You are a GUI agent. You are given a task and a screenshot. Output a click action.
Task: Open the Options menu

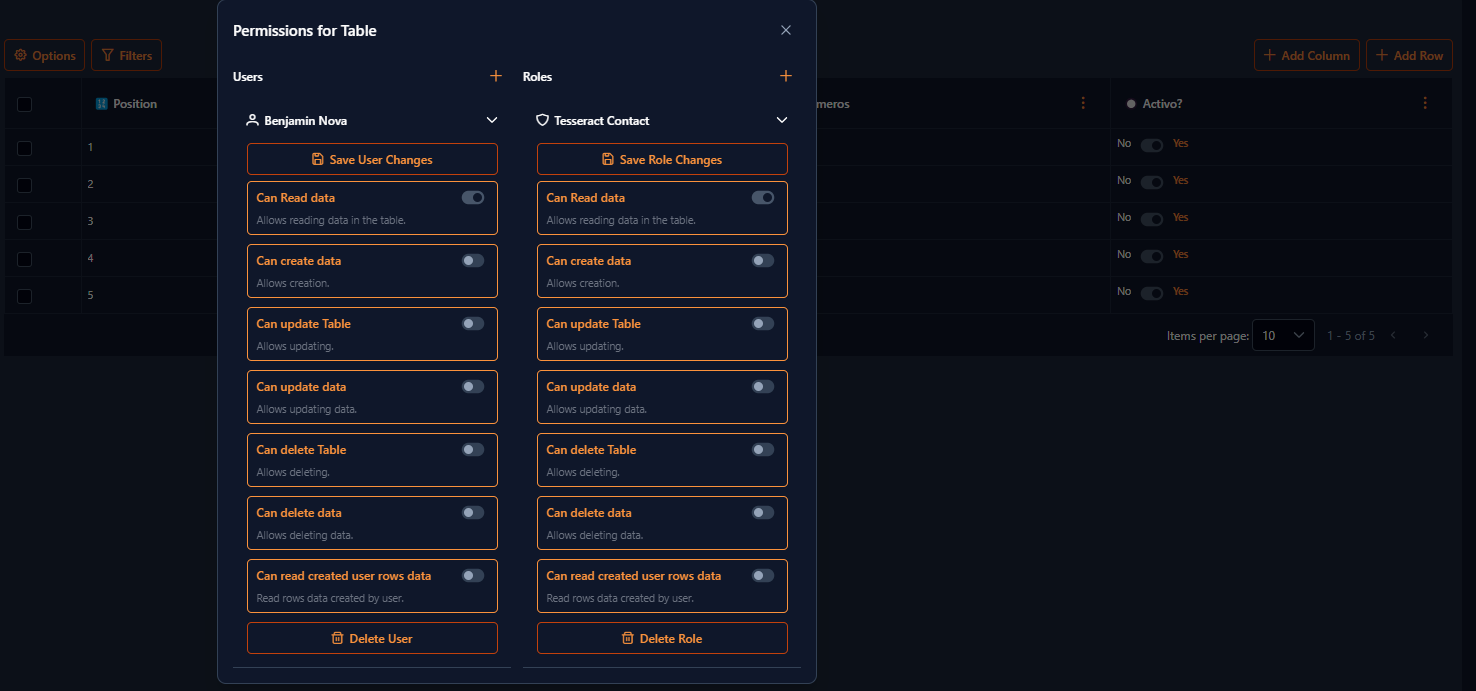44,56
